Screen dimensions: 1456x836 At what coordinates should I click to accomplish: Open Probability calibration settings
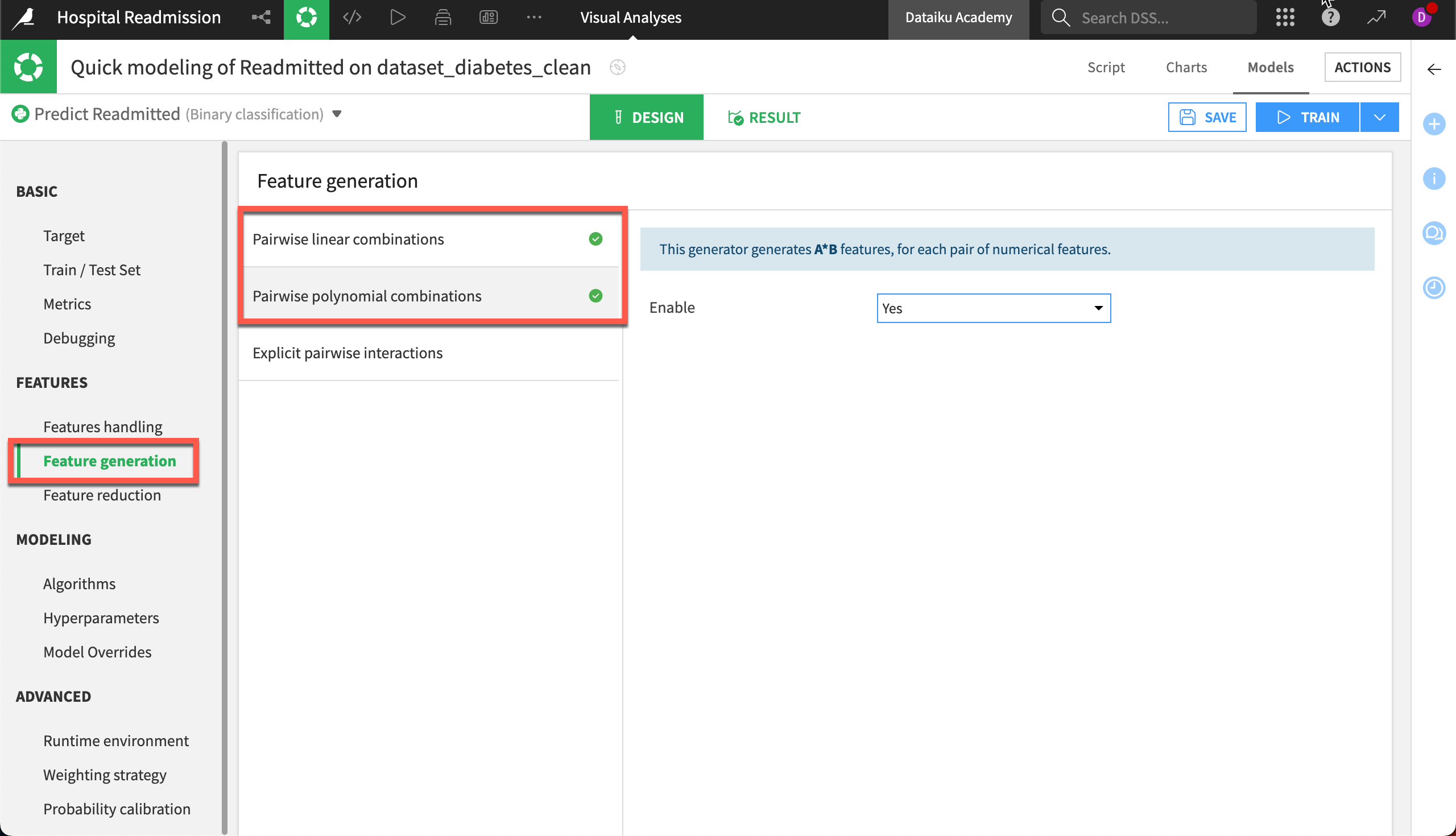[x=117, y=809]
